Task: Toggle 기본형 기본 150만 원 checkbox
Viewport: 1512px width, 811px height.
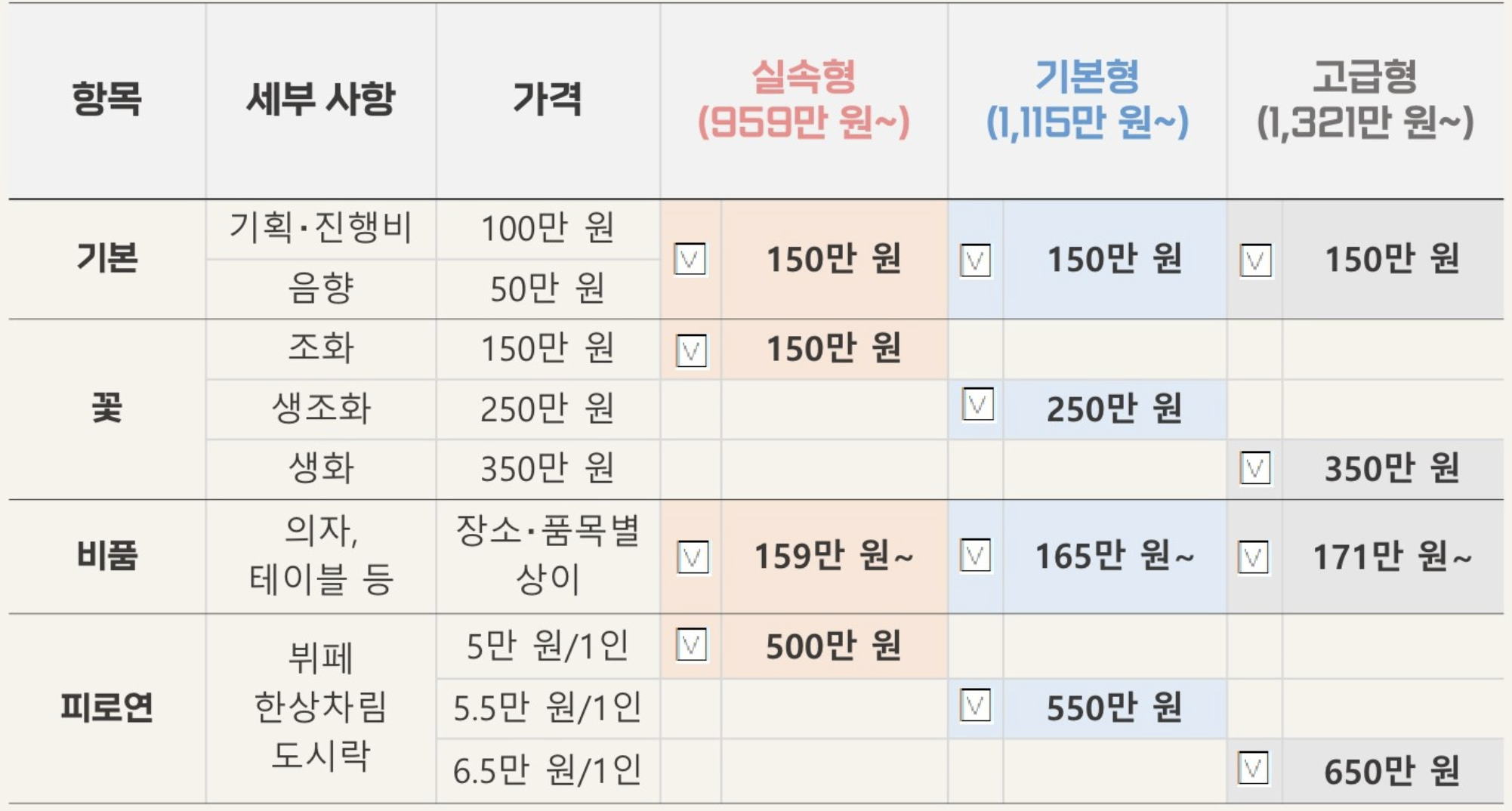Action: pyautogui.click(x=975, y=261)
